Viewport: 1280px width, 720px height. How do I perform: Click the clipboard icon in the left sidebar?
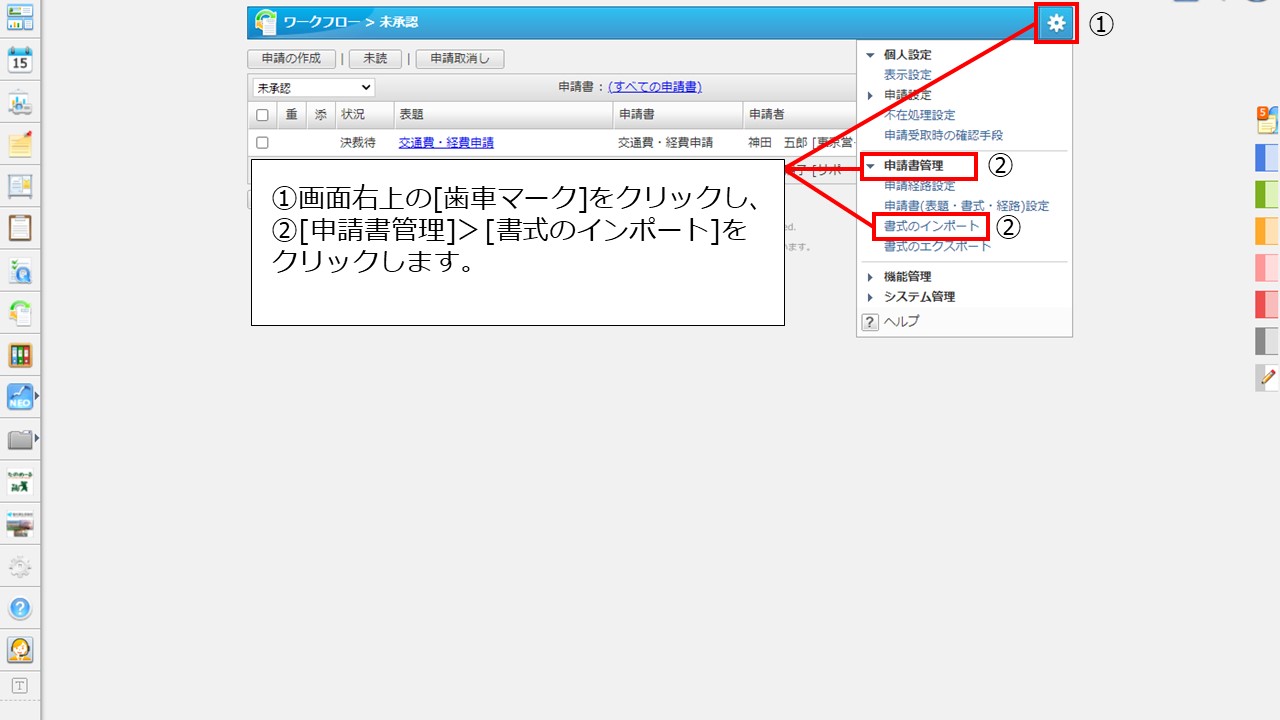[x=20, y=228]
